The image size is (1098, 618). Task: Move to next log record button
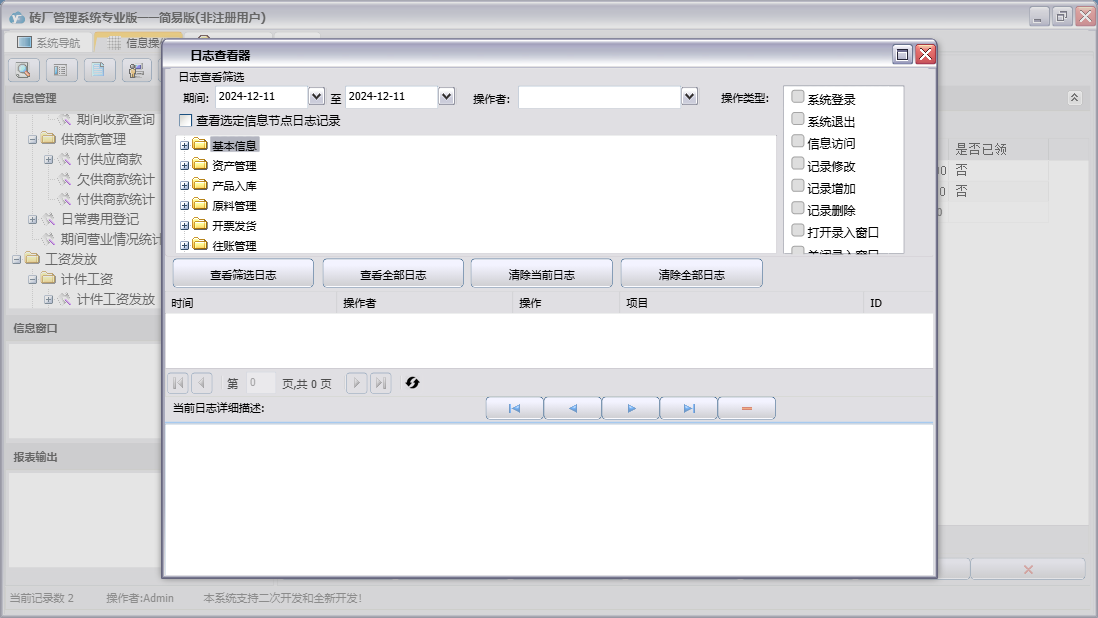pos(631,408)
